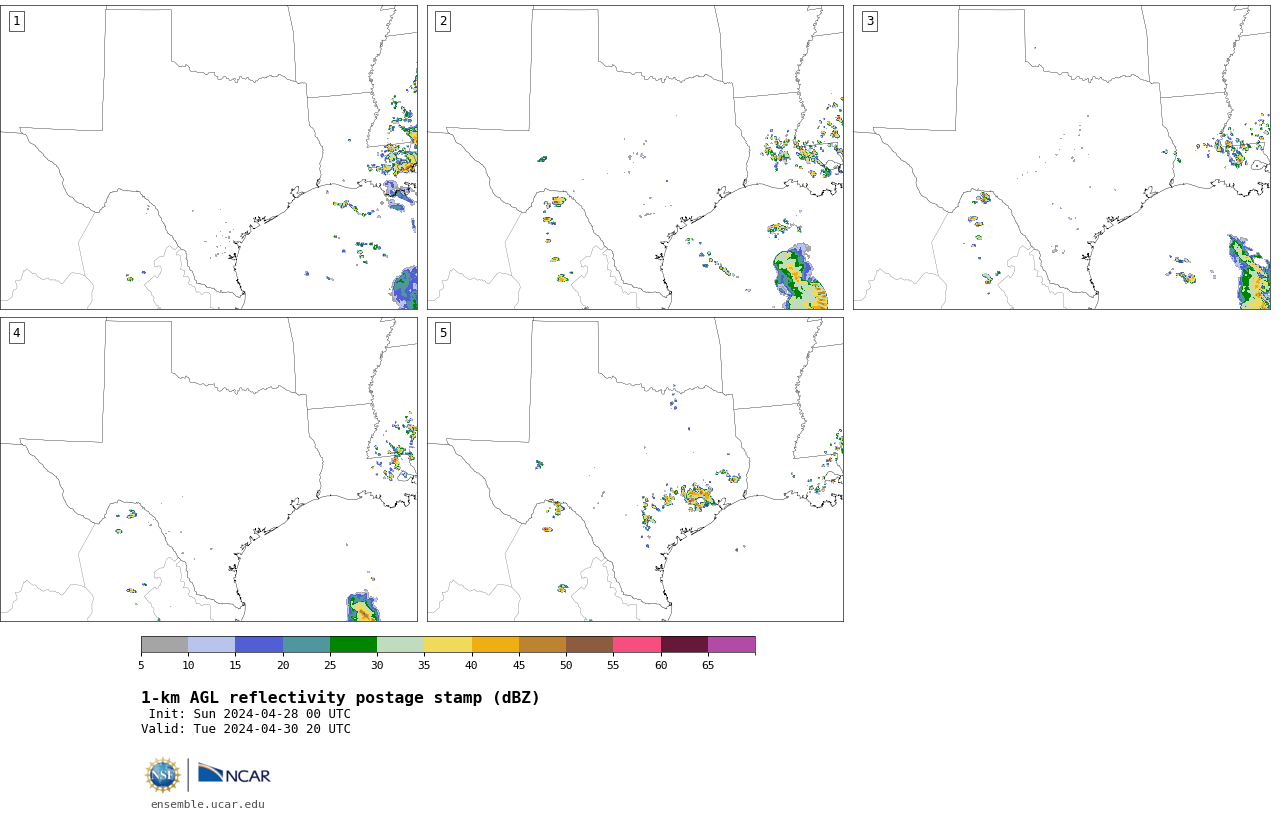
Task: Click the NSF logo
Action: [163, 775]
